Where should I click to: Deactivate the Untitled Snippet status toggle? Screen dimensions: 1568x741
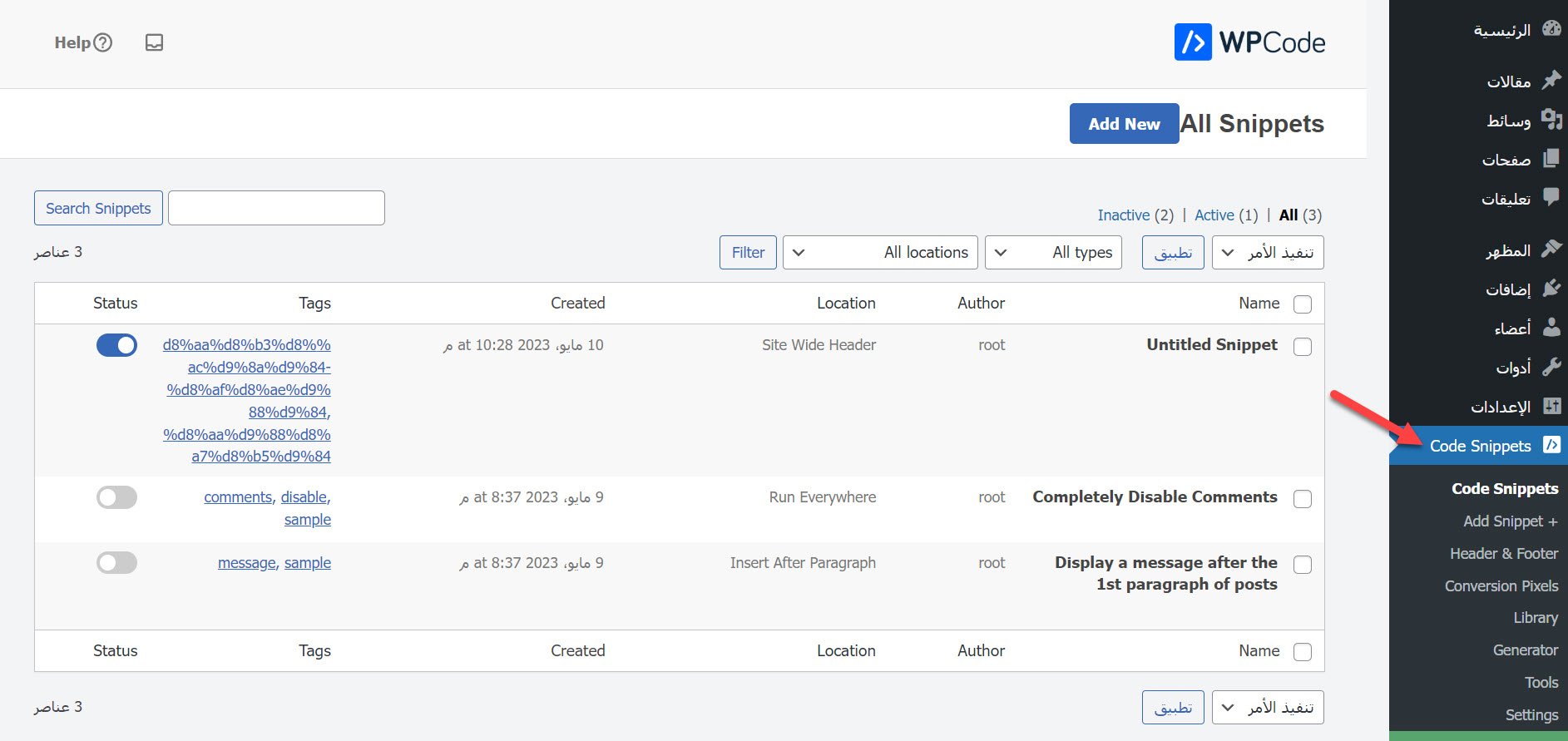tap(116, 345)
